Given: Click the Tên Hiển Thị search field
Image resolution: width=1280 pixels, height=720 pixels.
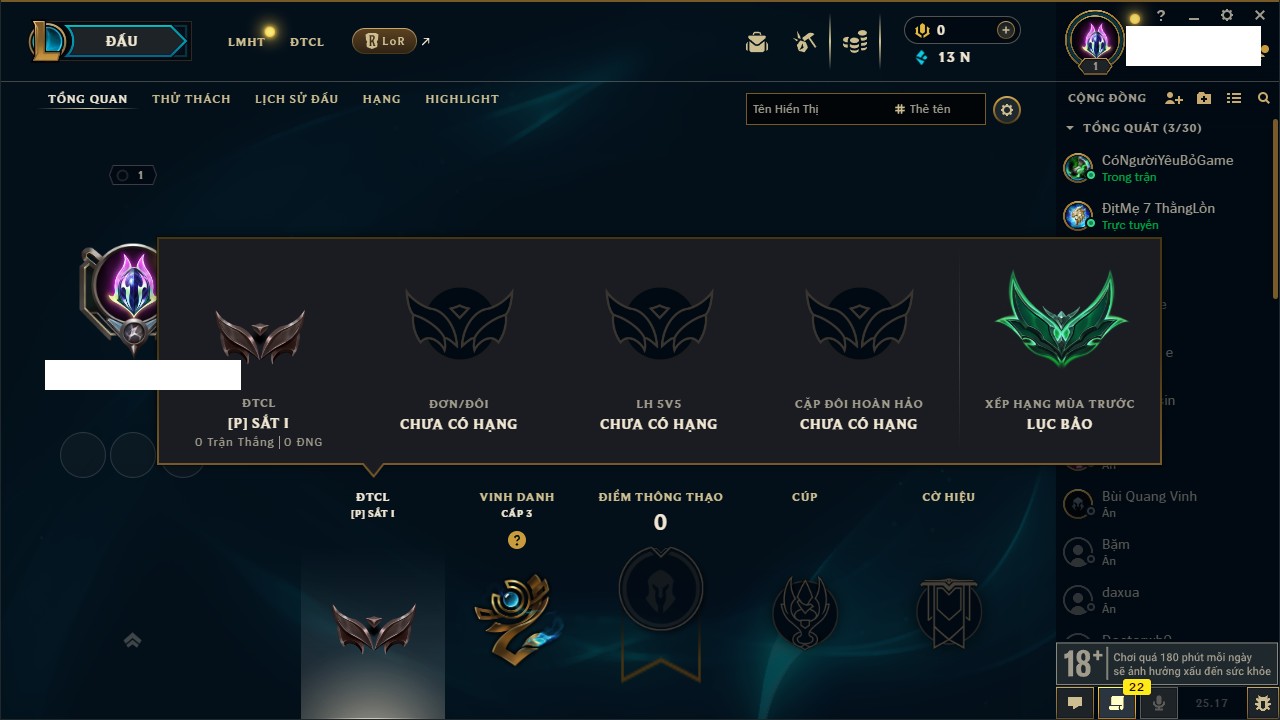Looking at the screenshot, I should [x=817, y=109].
